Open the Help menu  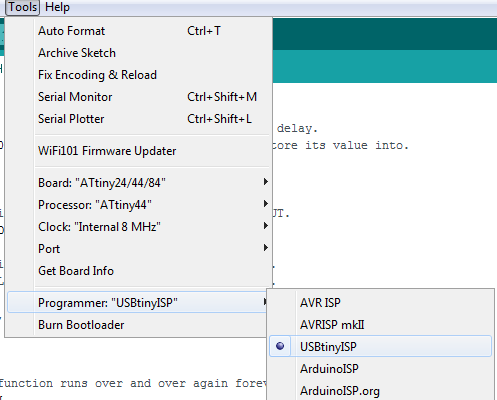click(x=57, y=7)
